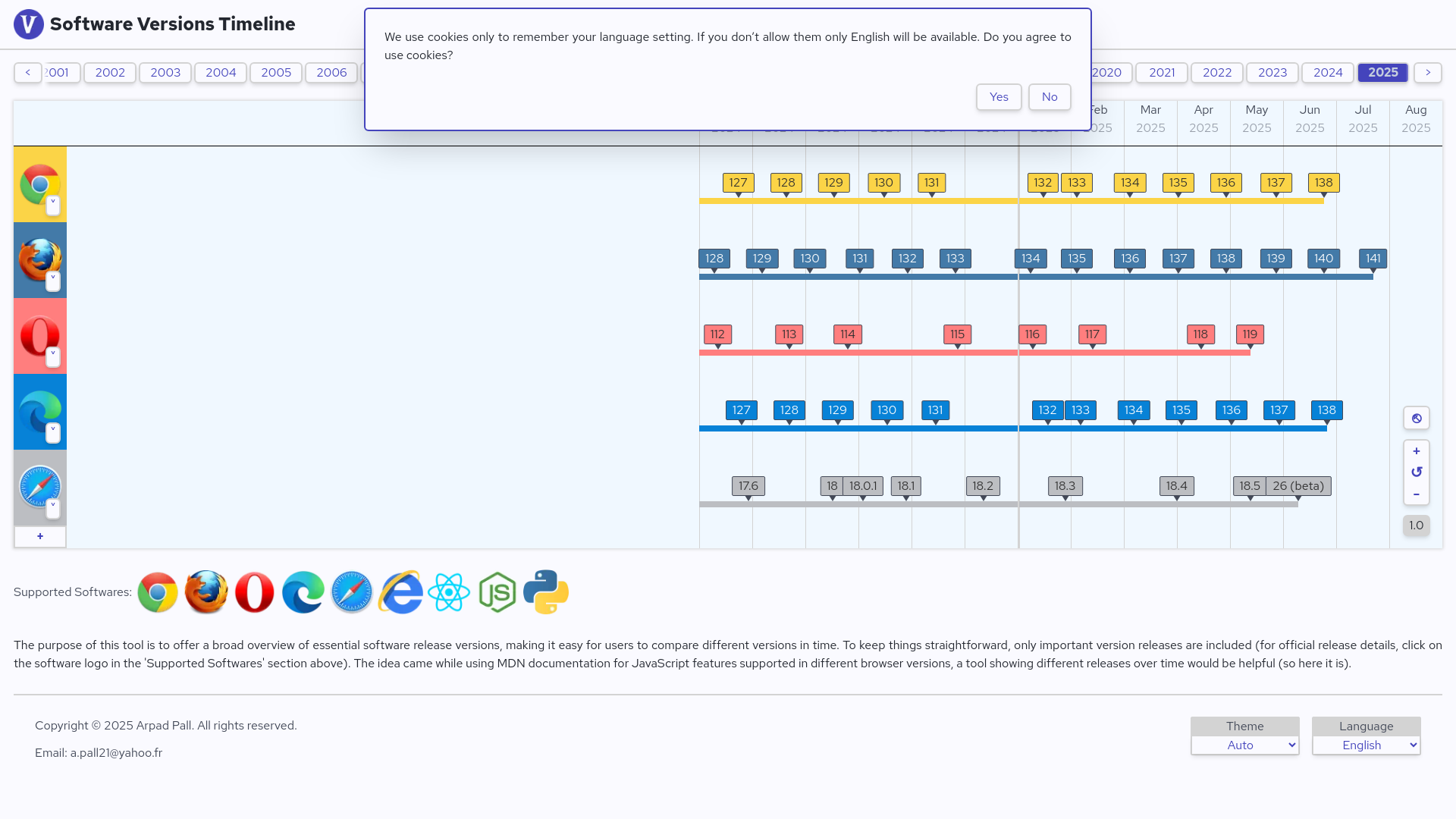This screenshot has height=819, width=1456.
Task: Select the 2024 year tab
Action: pyautogui.click(x=1328, y=73)
